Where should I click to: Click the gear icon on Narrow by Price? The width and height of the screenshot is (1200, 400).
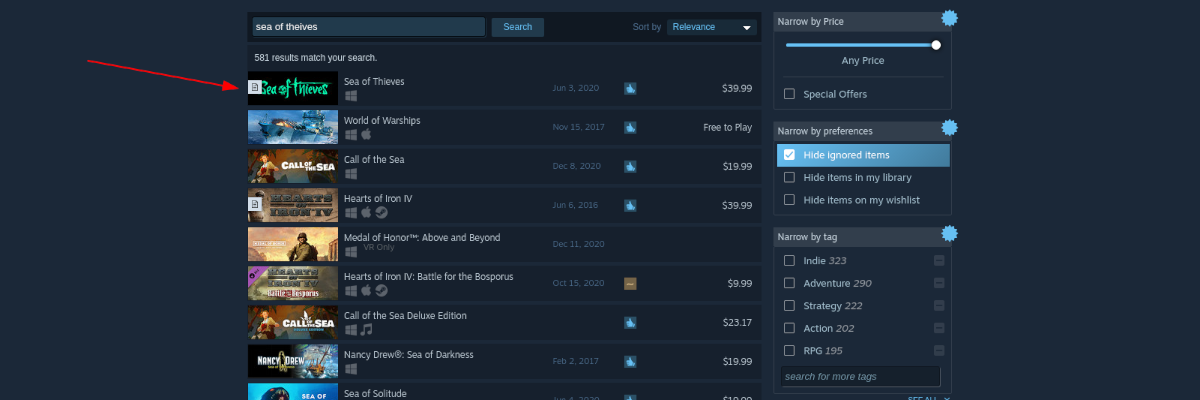(x=949, y=19)
